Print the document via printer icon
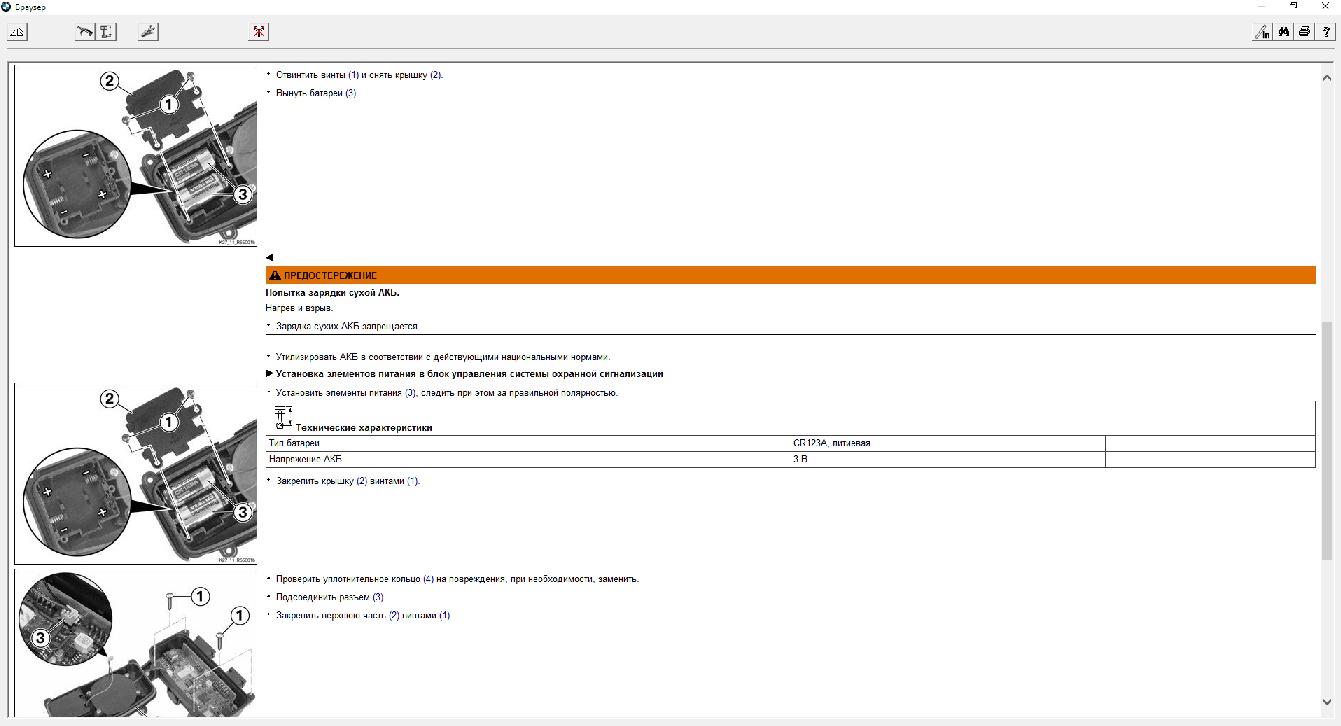 pyautogui.click(x=1304, y=32)
